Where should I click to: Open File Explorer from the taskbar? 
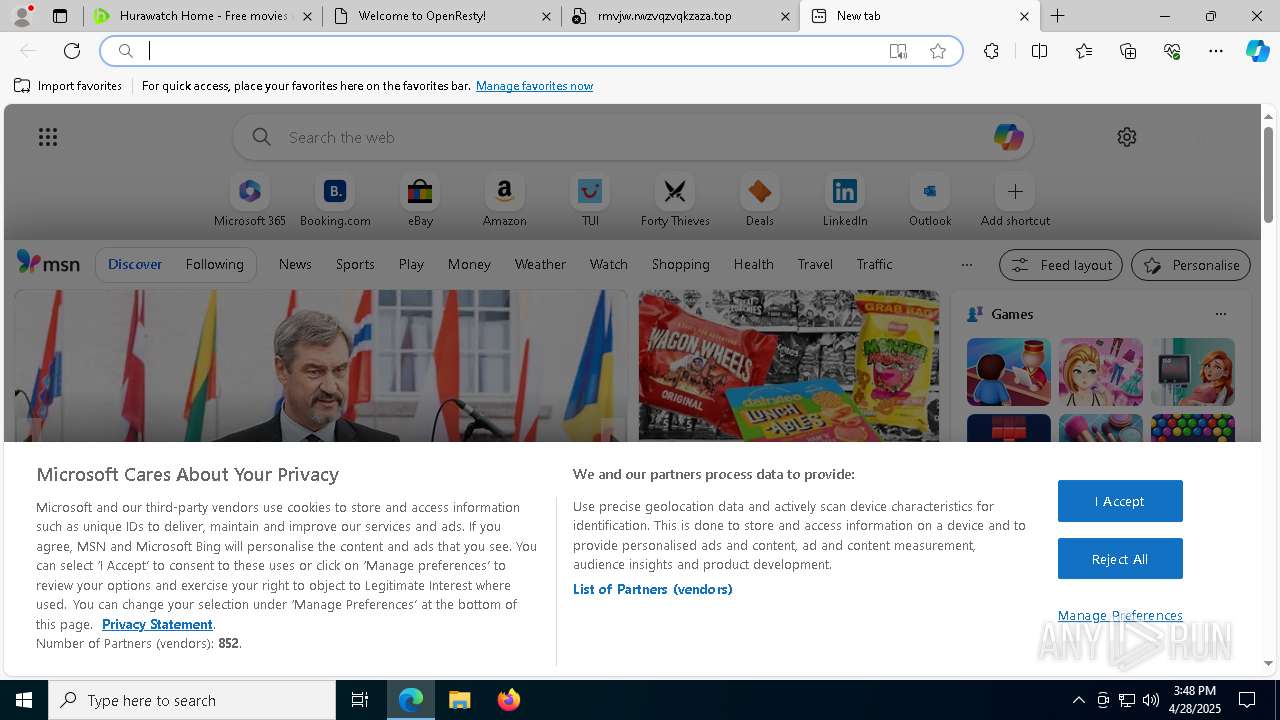point(459,700)
